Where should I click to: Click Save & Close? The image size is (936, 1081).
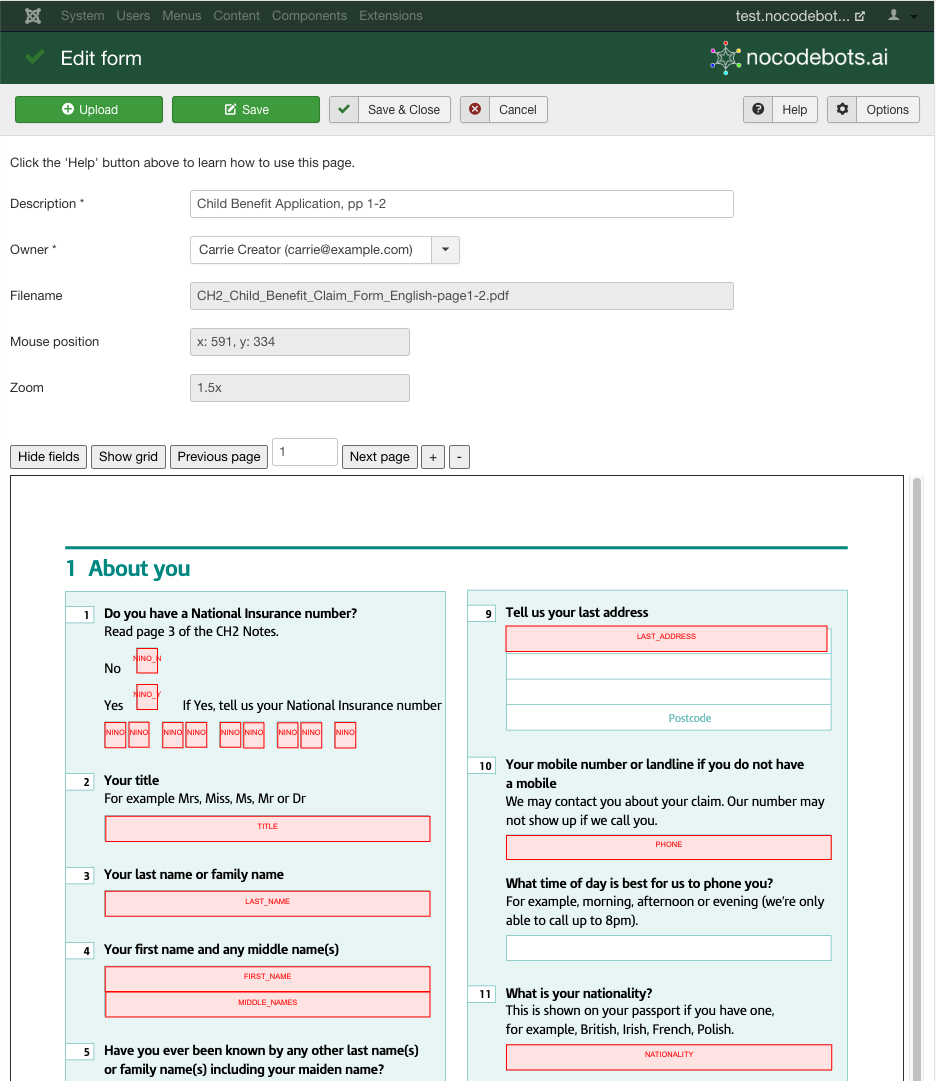coord(390,110)
